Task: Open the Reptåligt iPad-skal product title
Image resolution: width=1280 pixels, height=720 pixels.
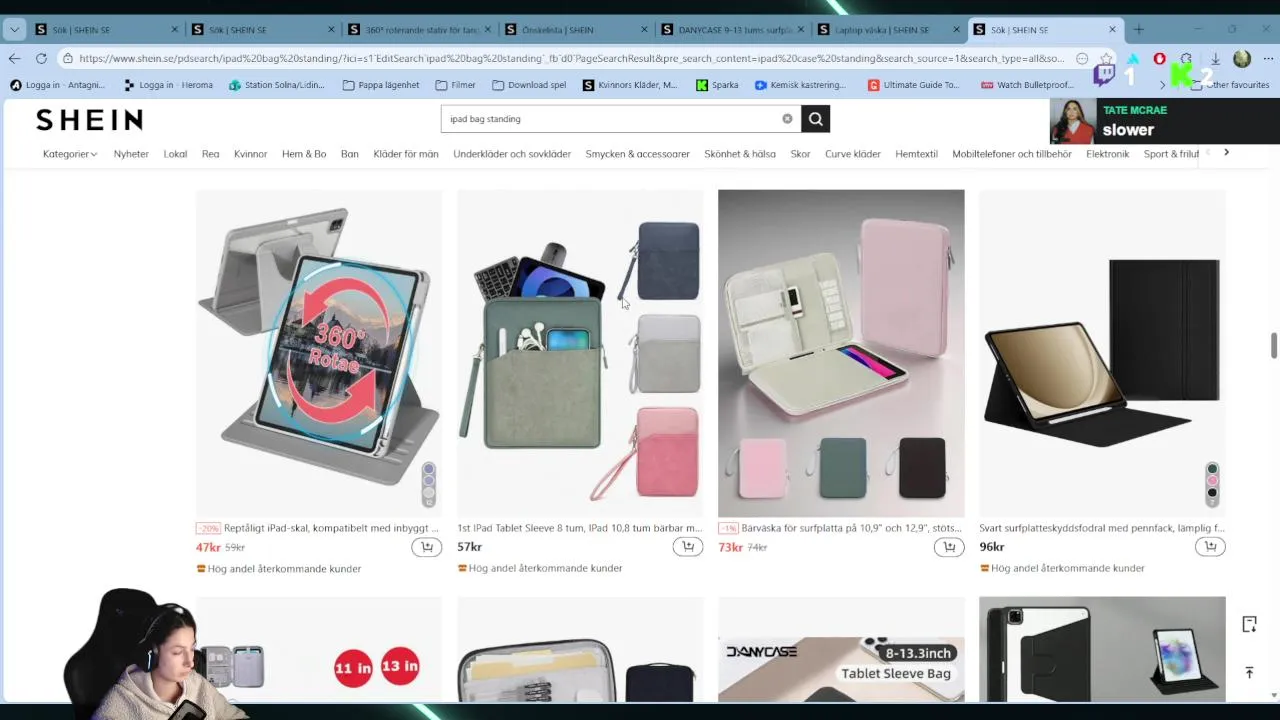Action: point(331,528)
